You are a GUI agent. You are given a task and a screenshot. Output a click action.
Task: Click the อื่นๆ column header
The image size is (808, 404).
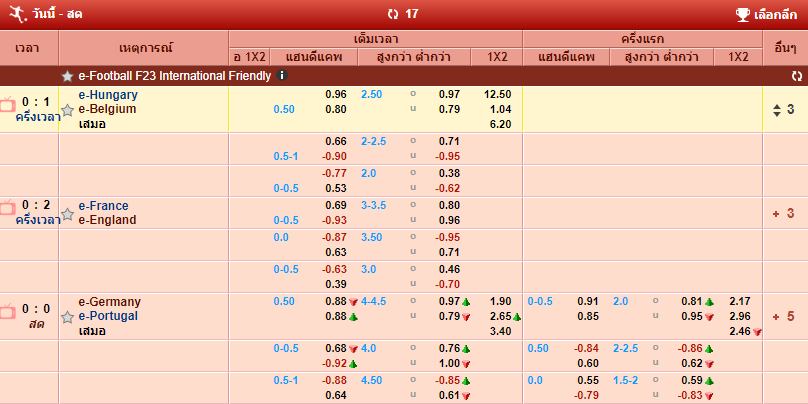[785, 47]
